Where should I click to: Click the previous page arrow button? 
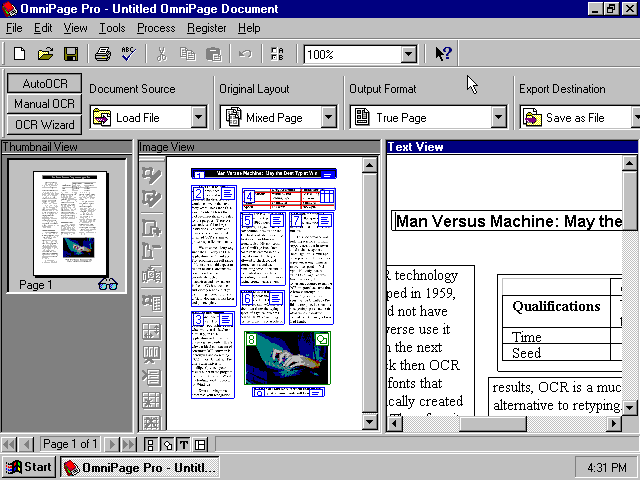point(27,444)
